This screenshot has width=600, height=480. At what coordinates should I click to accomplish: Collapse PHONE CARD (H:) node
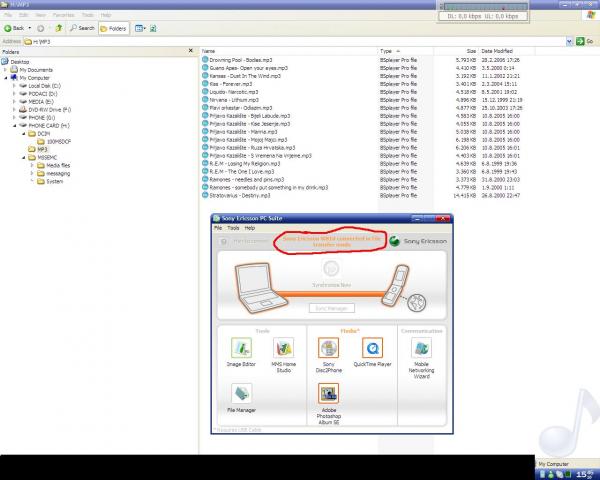point(15,126)
